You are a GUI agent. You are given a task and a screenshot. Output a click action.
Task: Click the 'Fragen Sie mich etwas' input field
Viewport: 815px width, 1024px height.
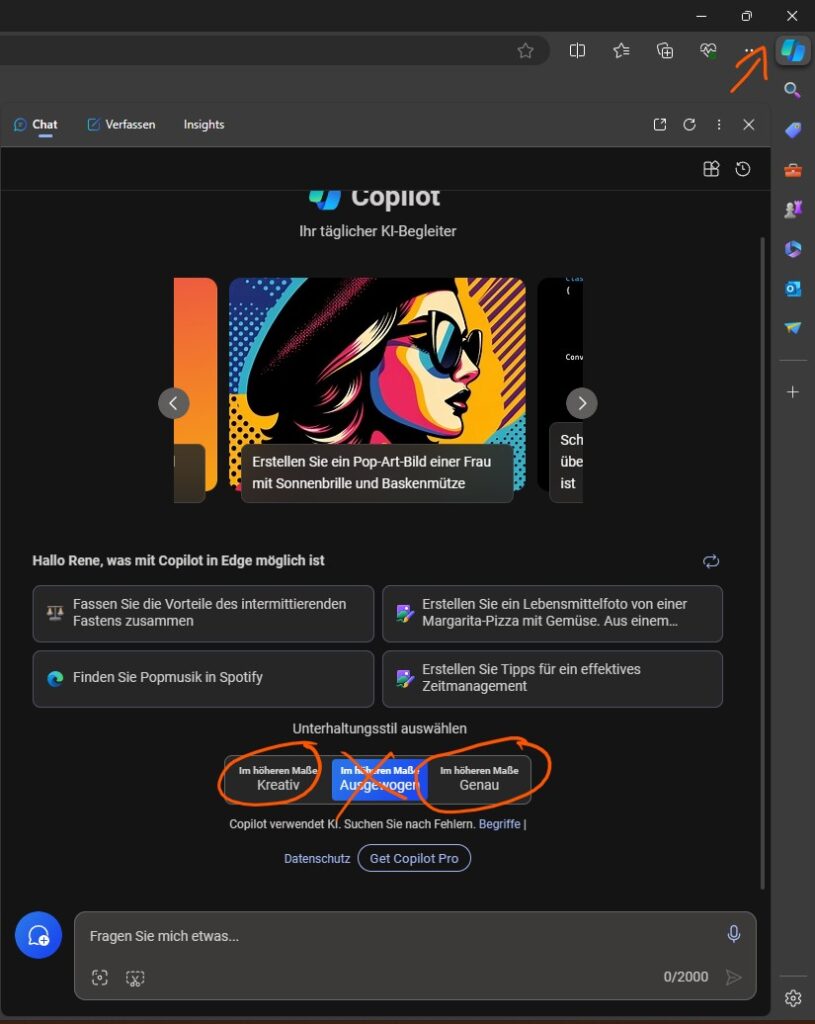(300, 936)
